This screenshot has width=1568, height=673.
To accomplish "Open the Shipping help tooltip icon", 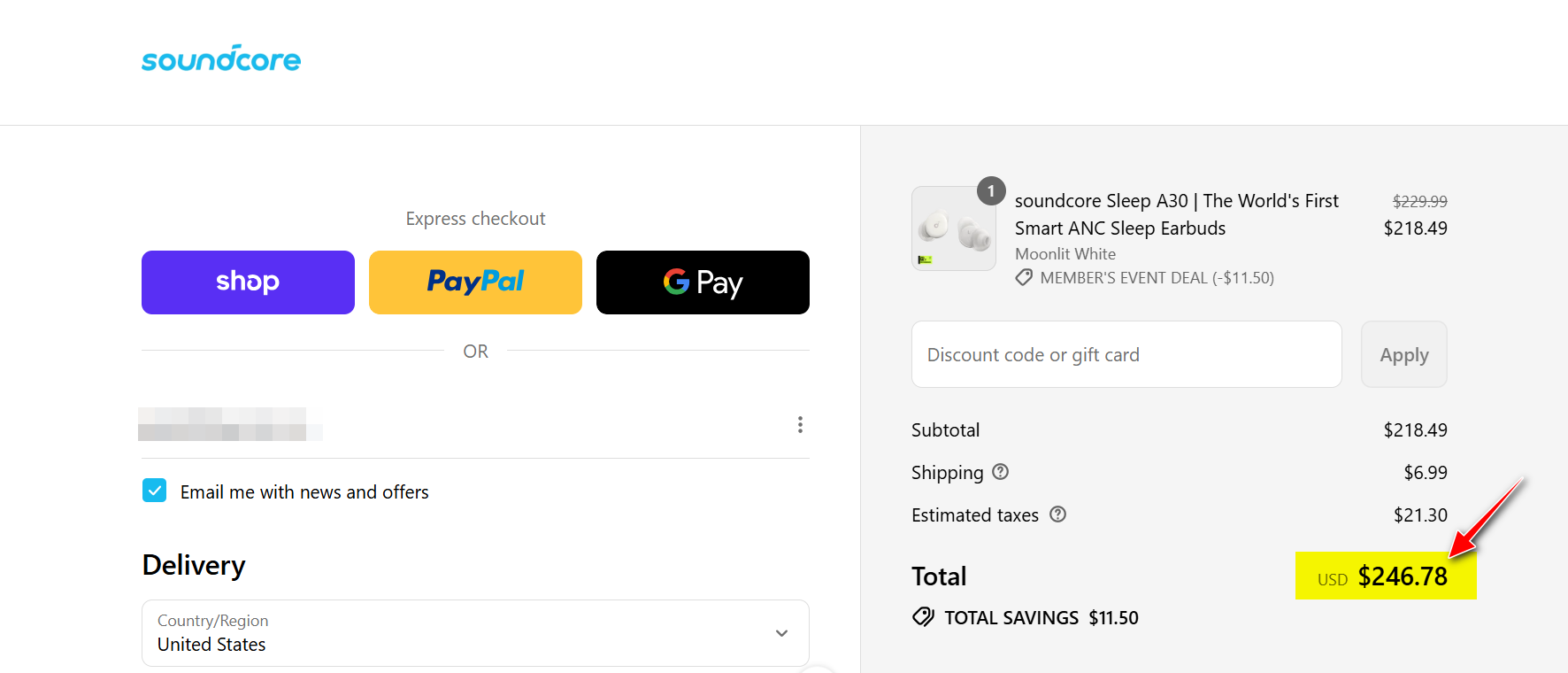I will (1001, 472).
